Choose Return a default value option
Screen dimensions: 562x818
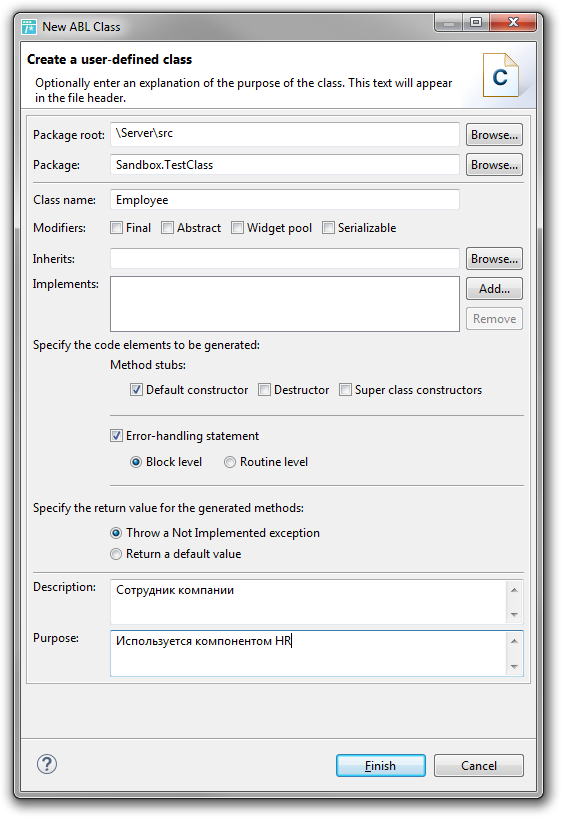pos(116,554)
